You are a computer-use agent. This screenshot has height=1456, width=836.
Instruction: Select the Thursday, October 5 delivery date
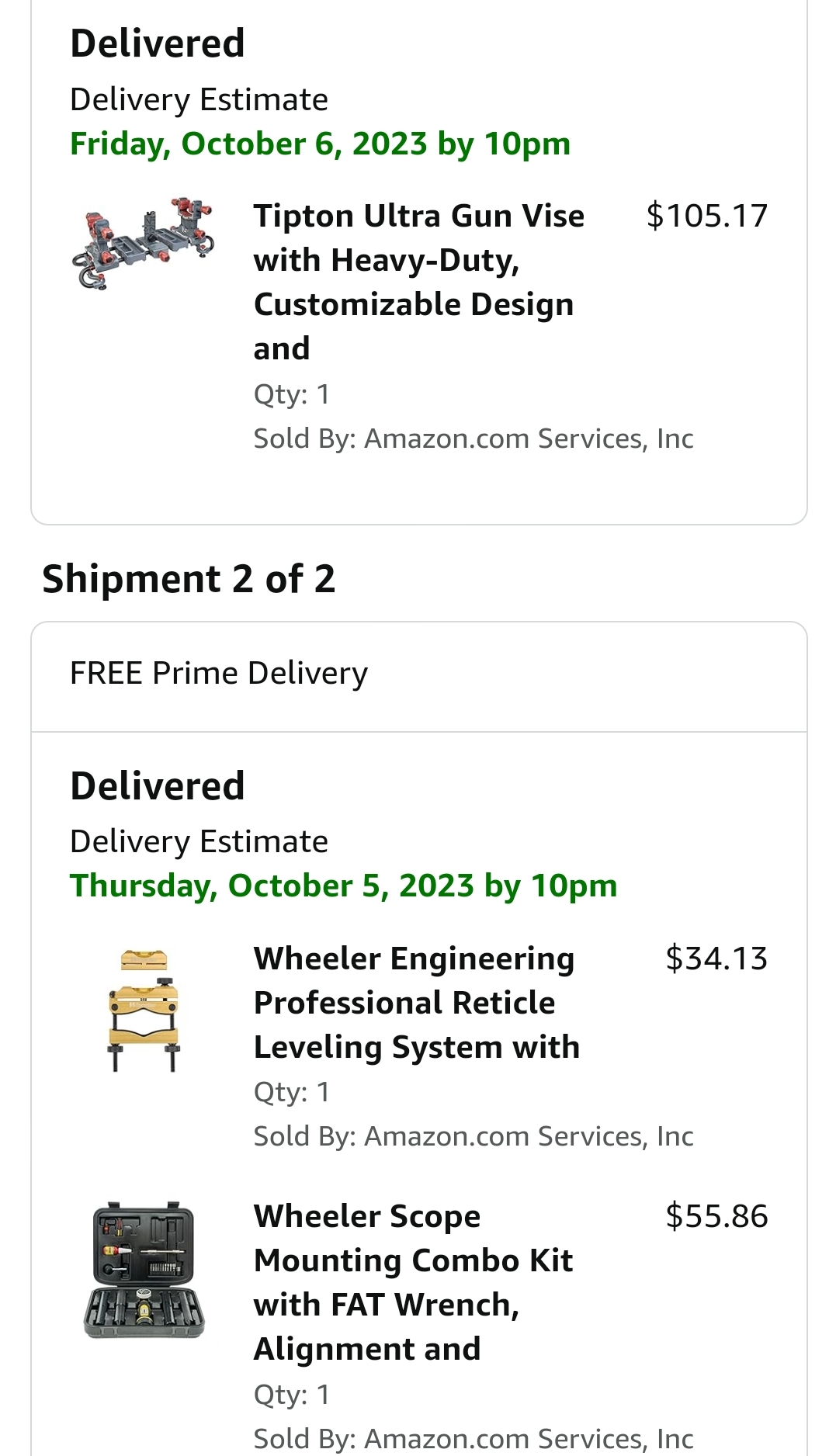343,886
